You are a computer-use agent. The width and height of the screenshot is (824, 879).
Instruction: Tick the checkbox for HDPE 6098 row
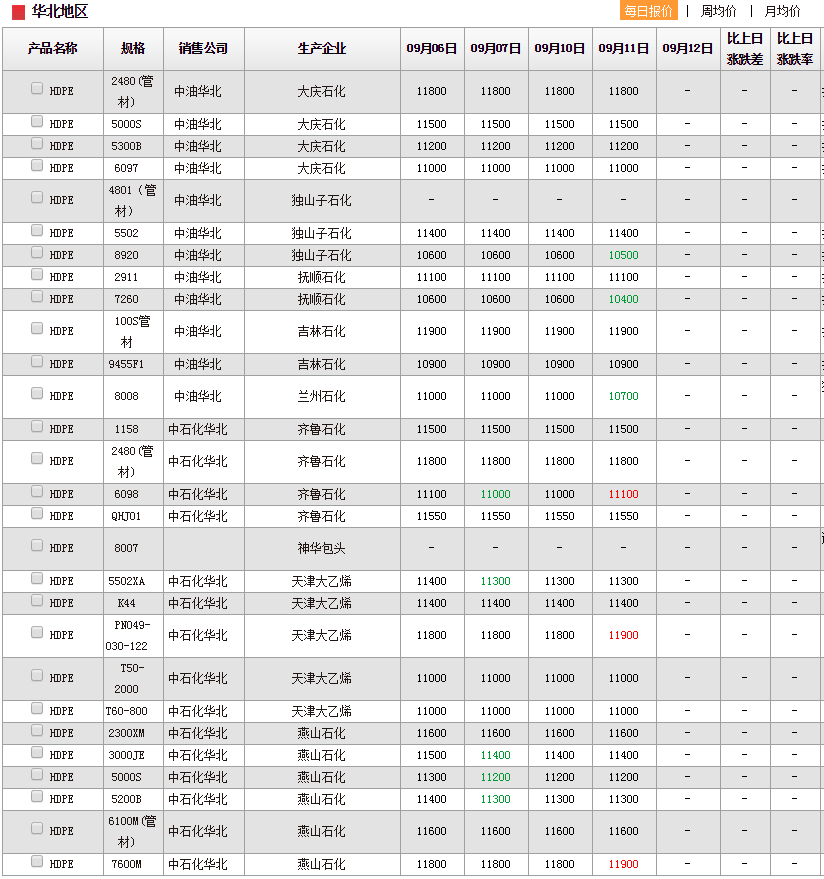37,492
